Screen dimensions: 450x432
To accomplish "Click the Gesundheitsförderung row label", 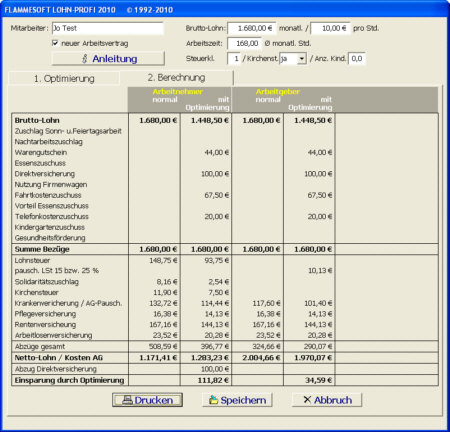I will pyautogui.click(x=50, y=238).
